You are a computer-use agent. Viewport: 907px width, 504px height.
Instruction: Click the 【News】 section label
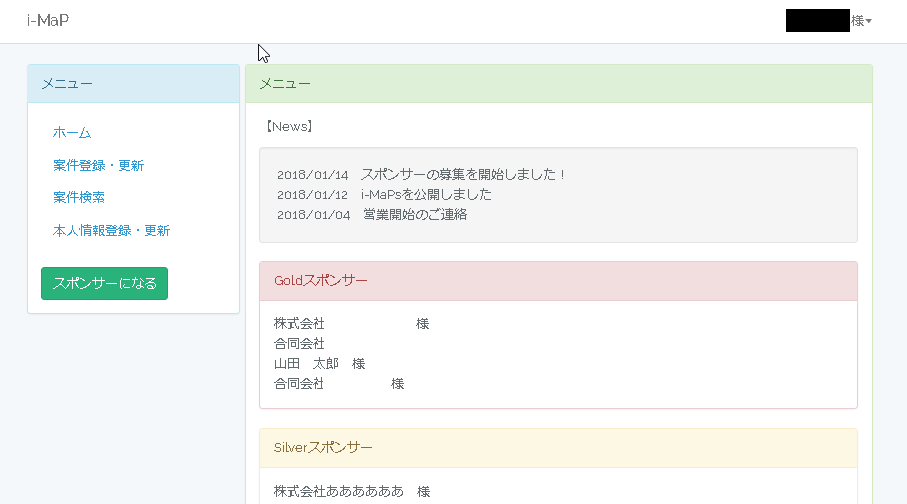point(288,127)
